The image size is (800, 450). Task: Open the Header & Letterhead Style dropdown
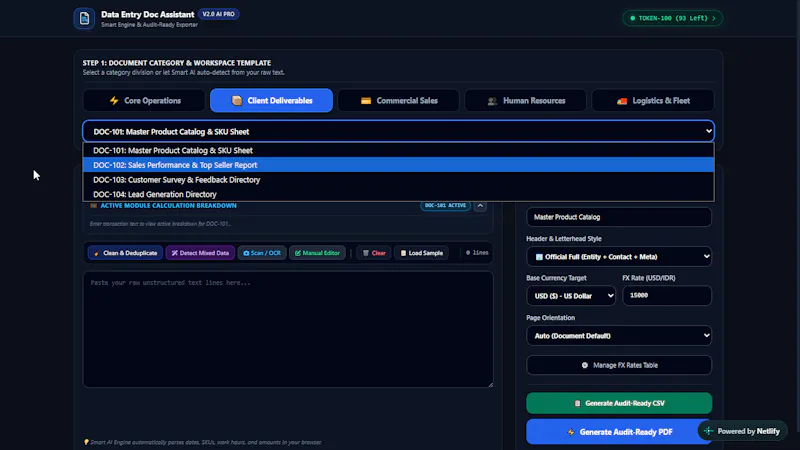pos(619,257)
